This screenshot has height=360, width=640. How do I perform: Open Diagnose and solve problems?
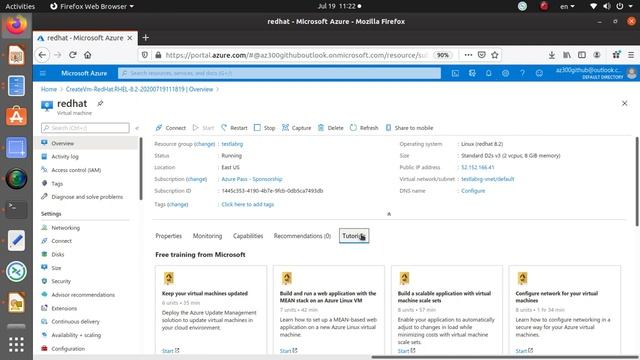click(x=86, y=197)
